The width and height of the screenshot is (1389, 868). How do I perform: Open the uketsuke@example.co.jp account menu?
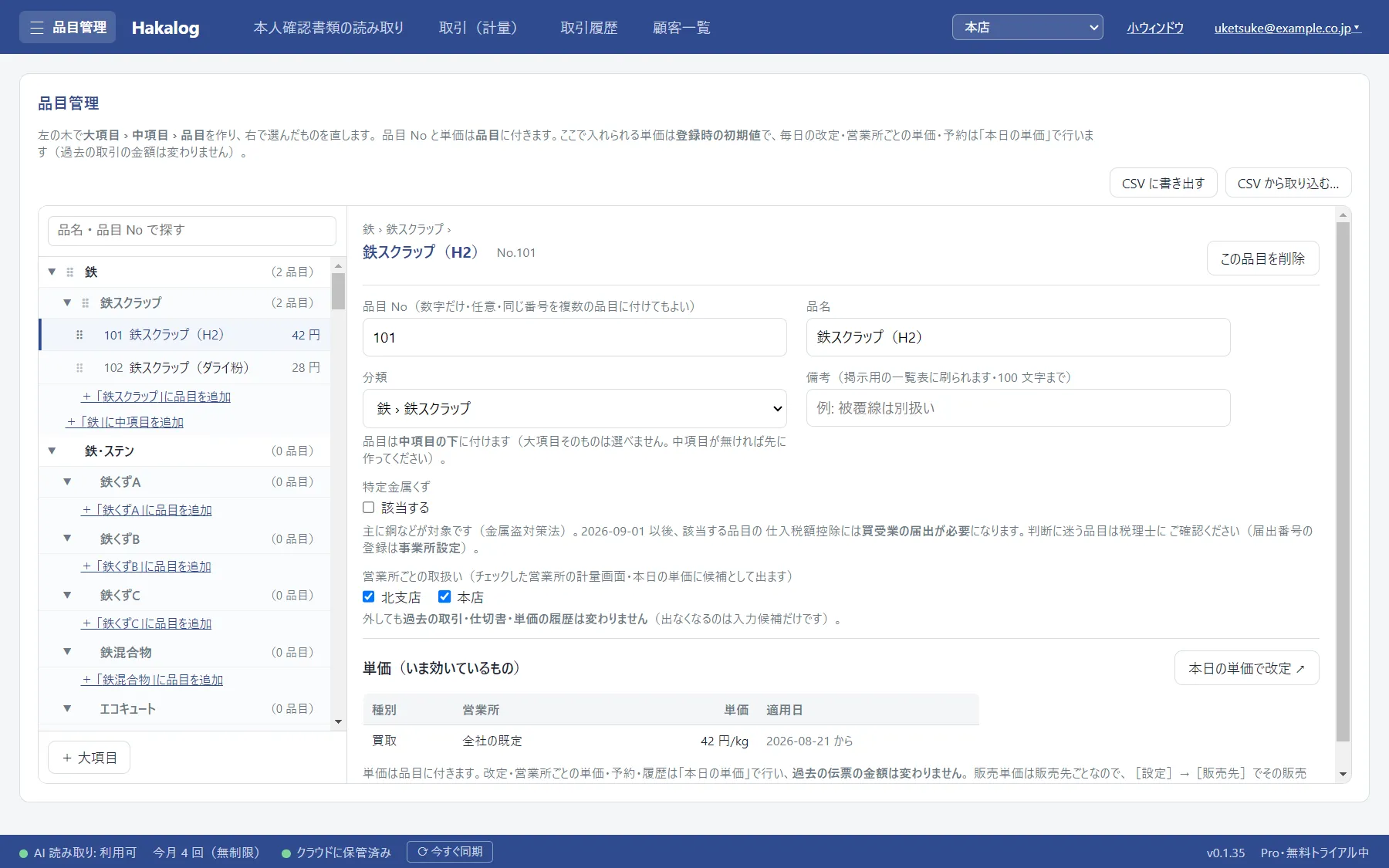(1287, 28)
